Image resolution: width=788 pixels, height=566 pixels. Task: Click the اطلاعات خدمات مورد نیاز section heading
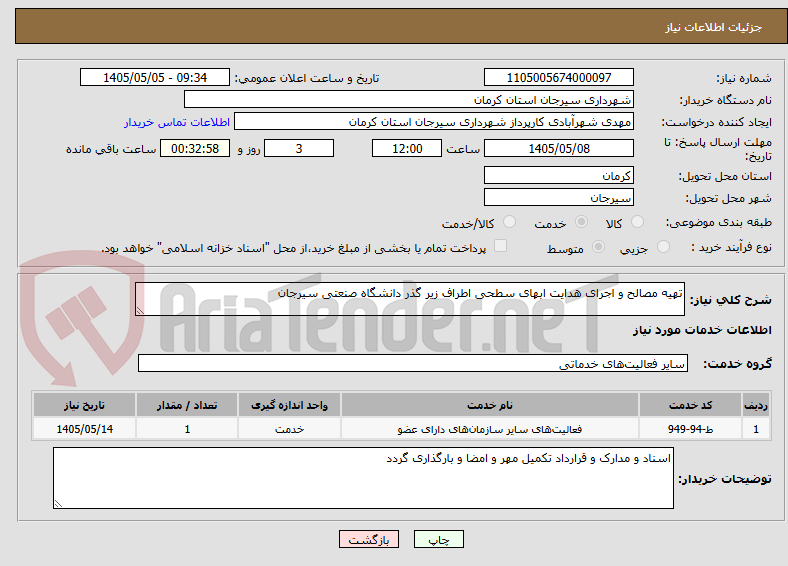coord(702,330)
